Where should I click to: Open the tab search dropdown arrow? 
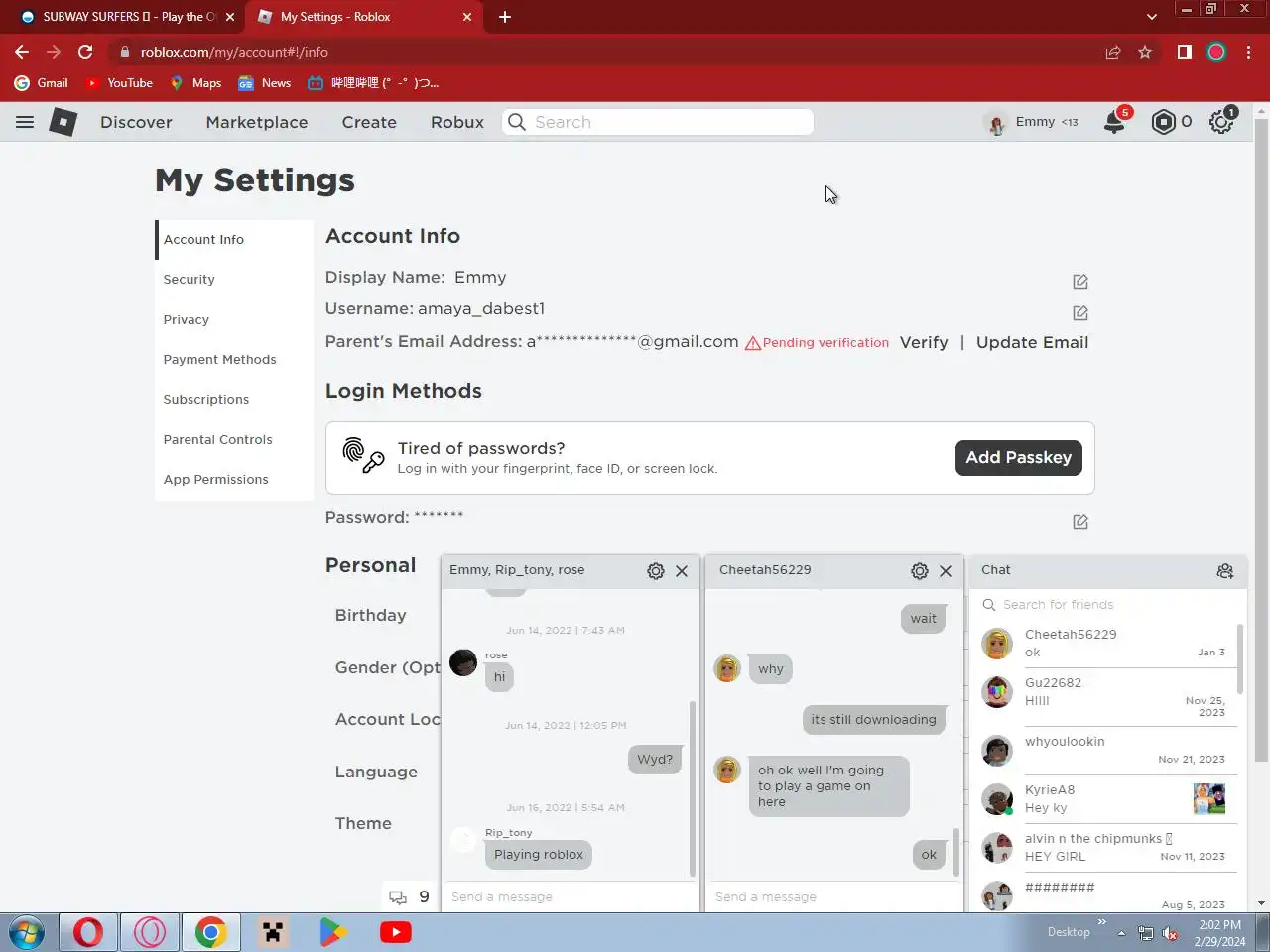click(1151, 17)
